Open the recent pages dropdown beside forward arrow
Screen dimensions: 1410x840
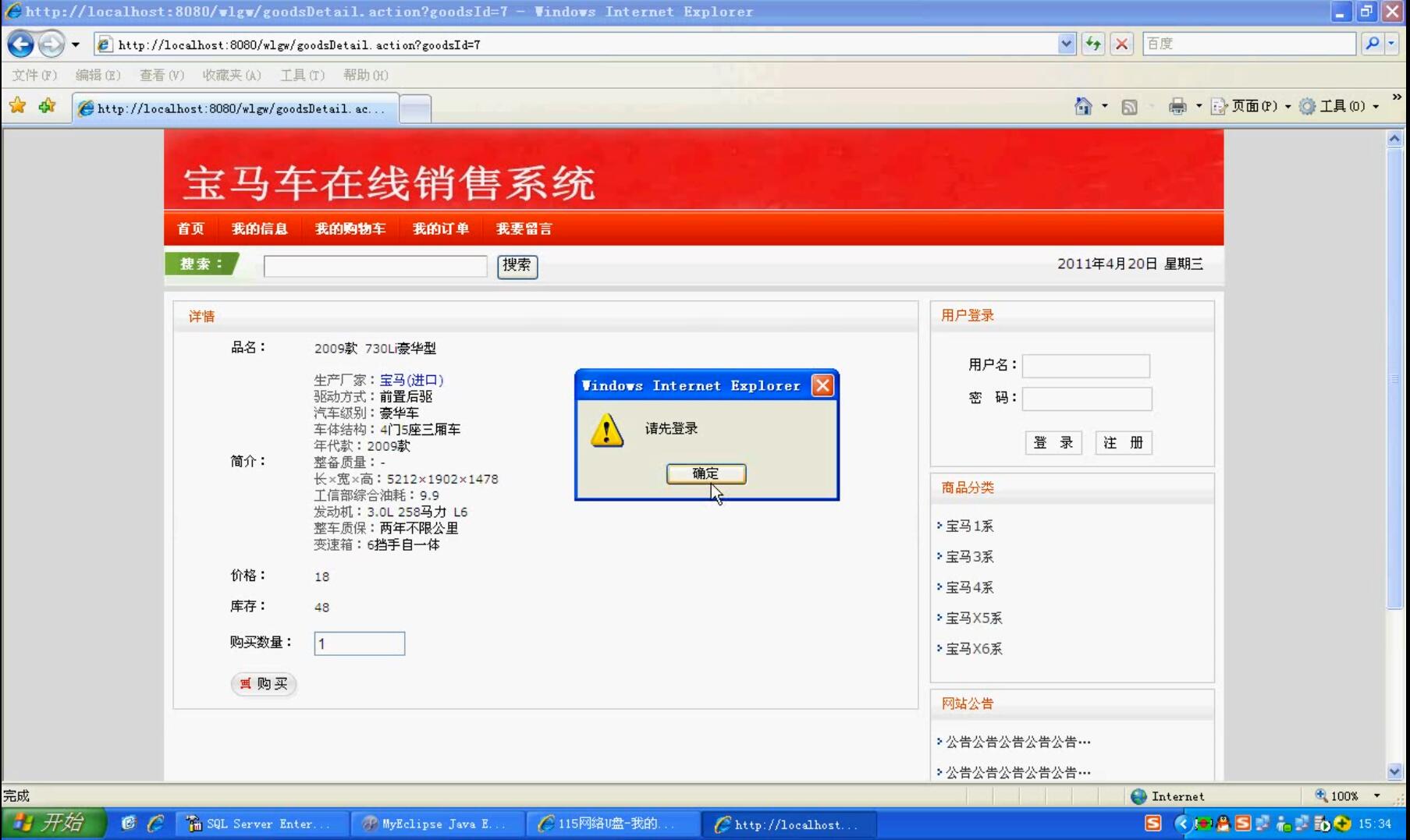(x=76, y=44)
